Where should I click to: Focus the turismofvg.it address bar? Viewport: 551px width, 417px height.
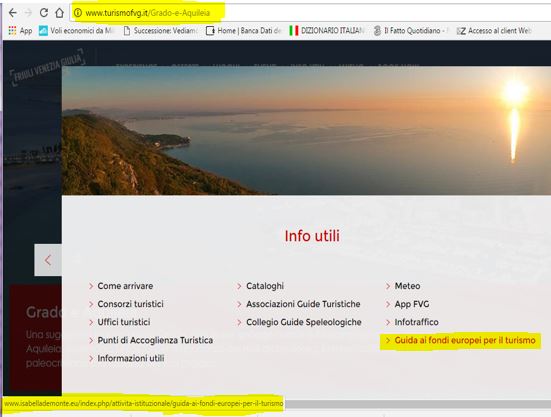pos(311,13)
